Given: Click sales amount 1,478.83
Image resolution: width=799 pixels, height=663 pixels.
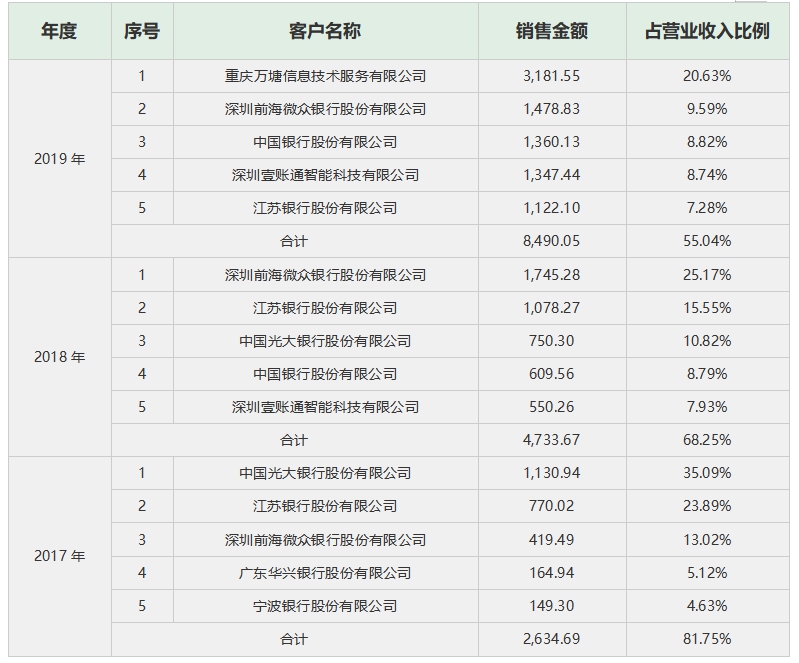Looking at the screenshot, I should click(551, 109).
